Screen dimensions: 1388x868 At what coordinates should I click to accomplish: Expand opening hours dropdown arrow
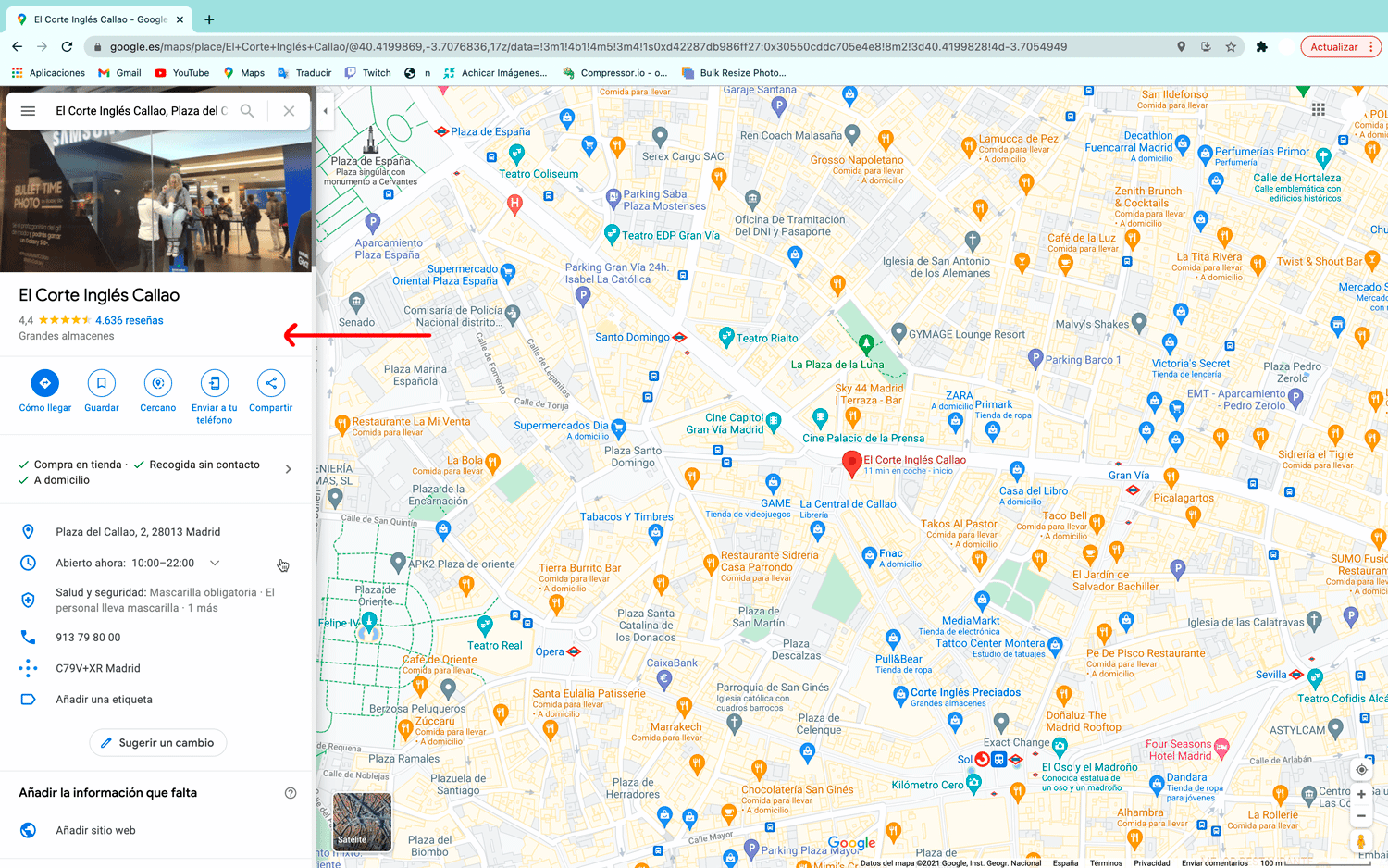coord(215,563)
